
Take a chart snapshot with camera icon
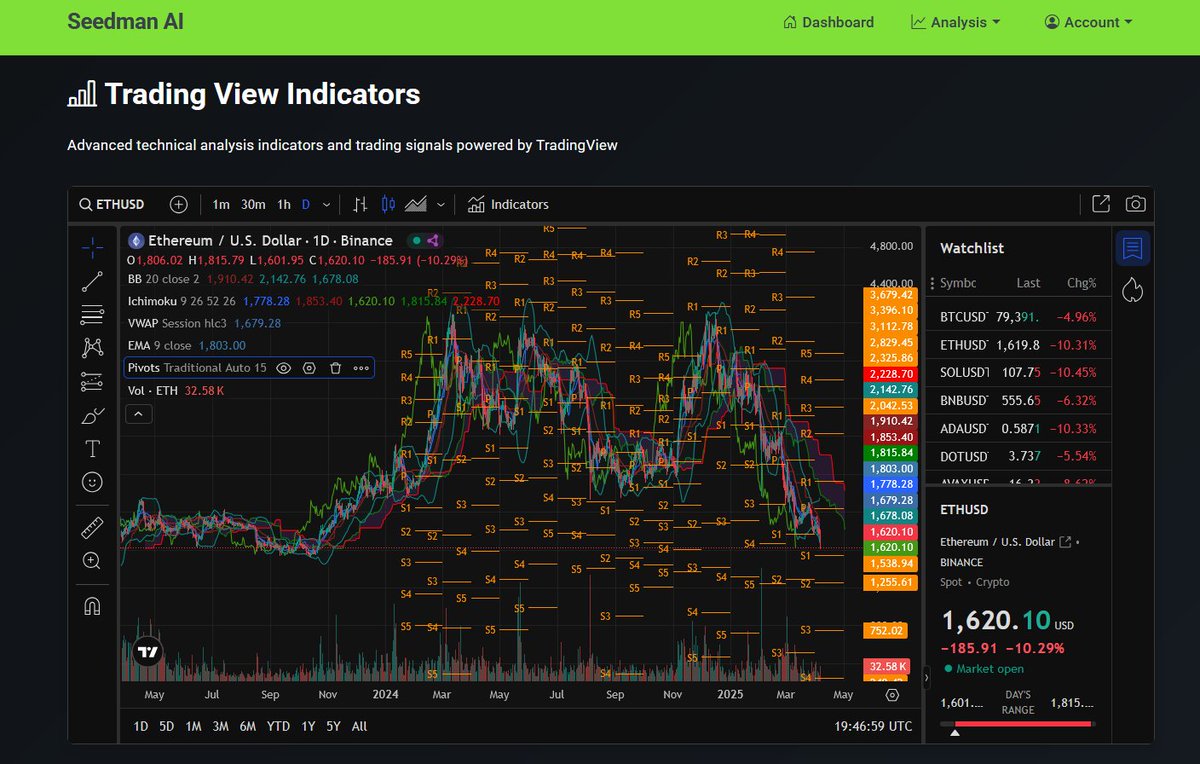1135,204
